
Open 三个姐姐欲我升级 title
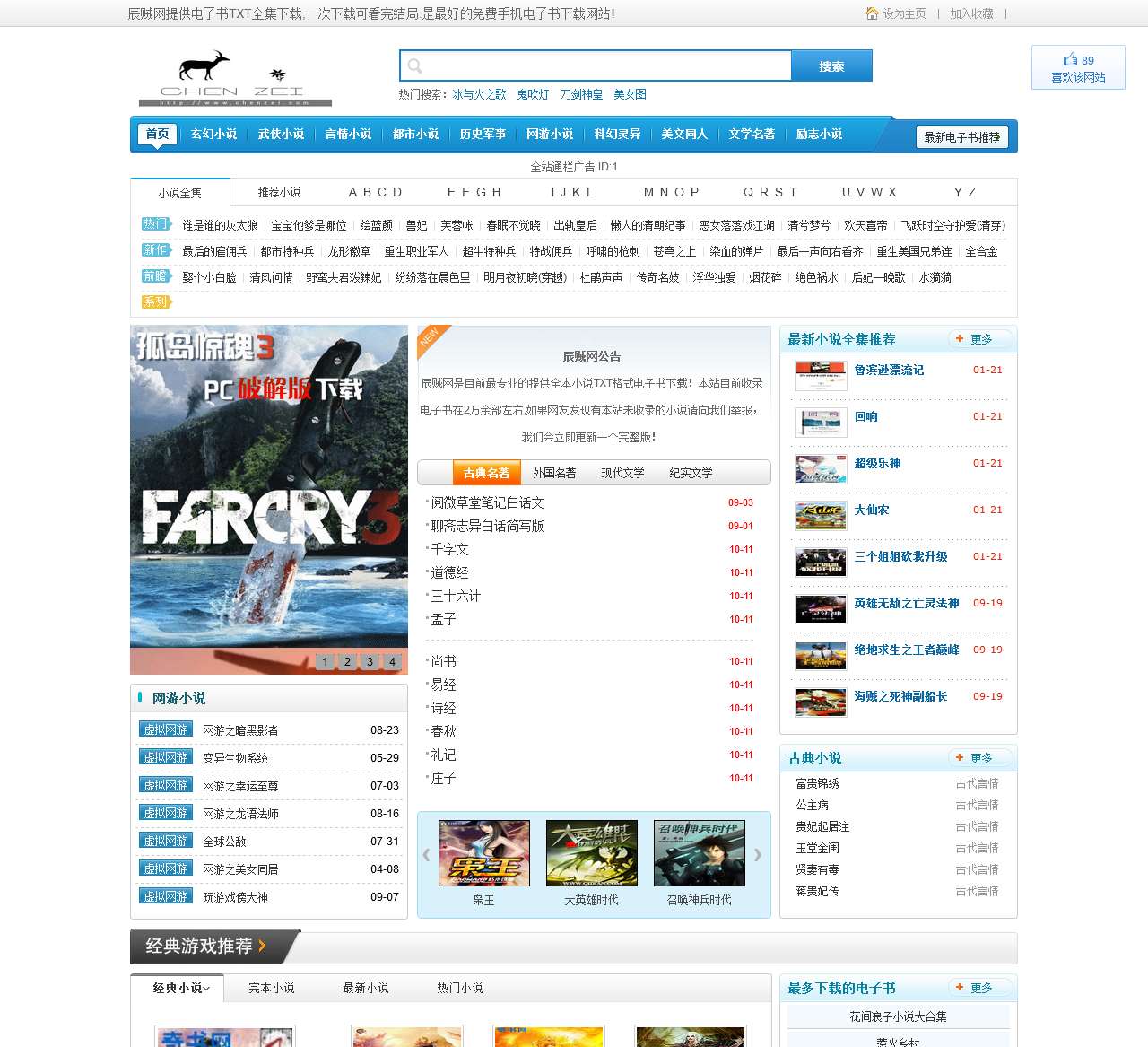click(900, 556)
